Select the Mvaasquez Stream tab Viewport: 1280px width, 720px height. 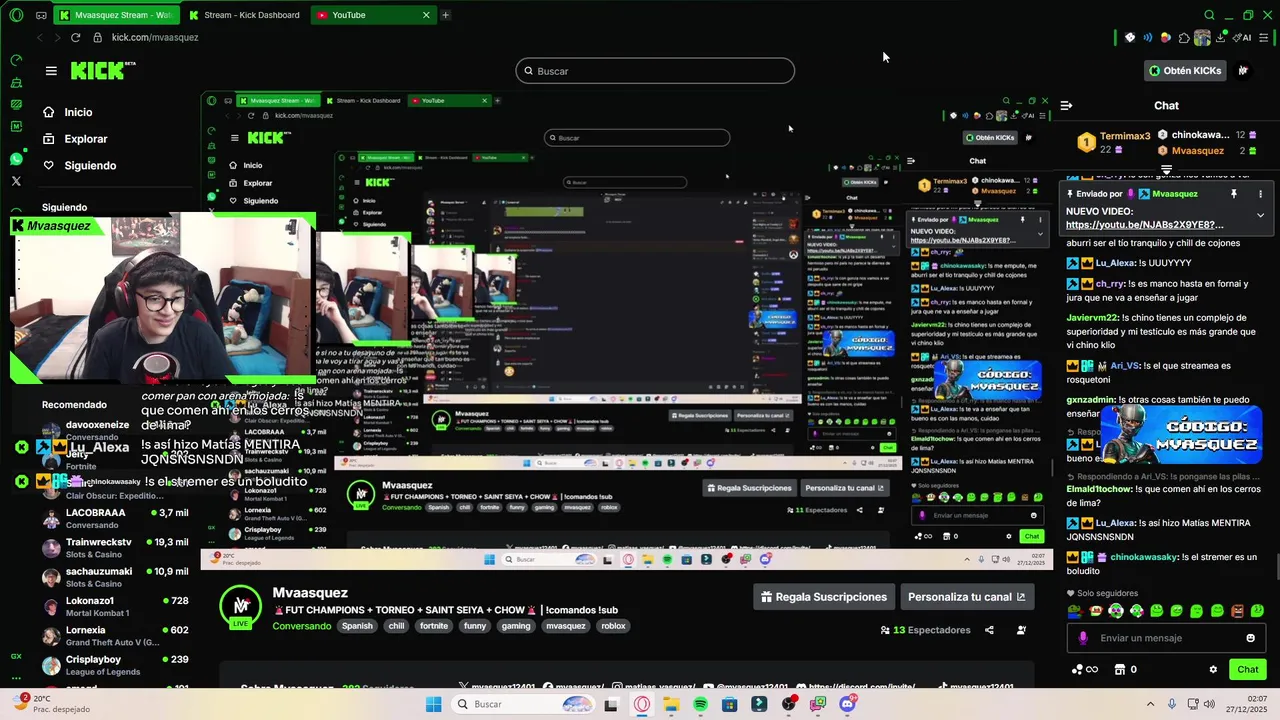point(117,15)
